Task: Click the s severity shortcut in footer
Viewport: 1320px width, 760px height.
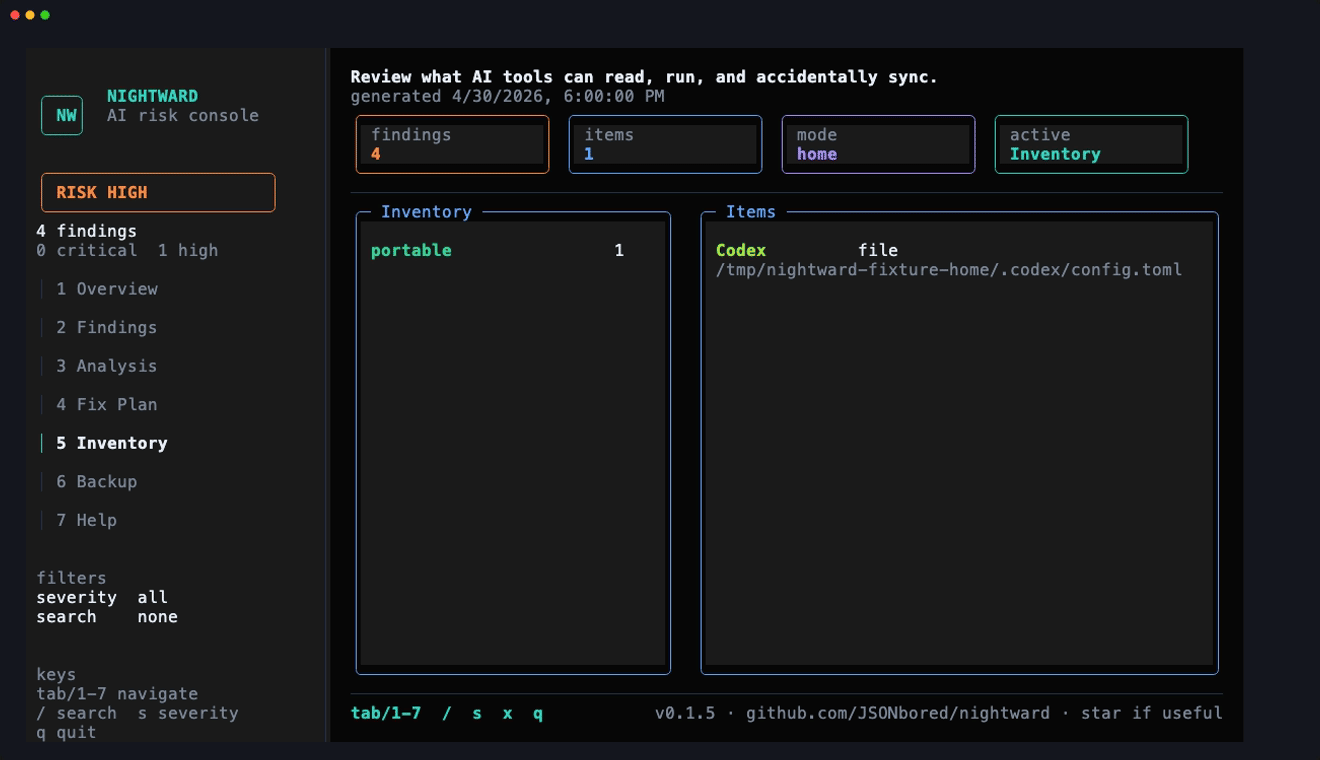Action: (x=477, y=713)
